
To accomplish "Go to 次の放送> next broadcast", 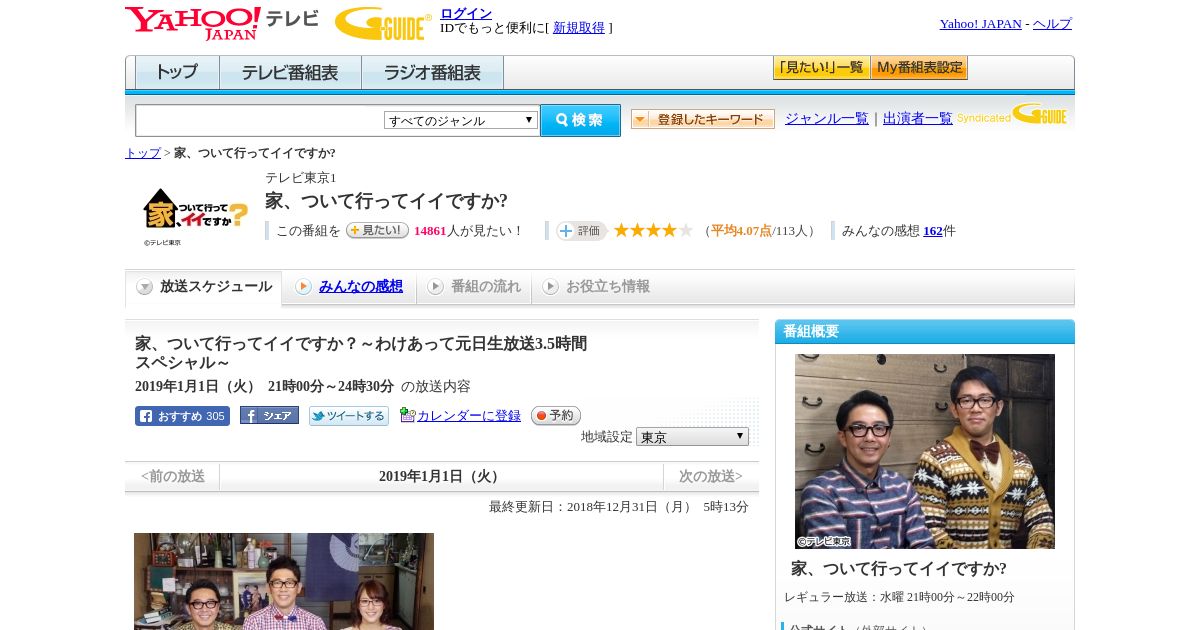I will [711, 477].
